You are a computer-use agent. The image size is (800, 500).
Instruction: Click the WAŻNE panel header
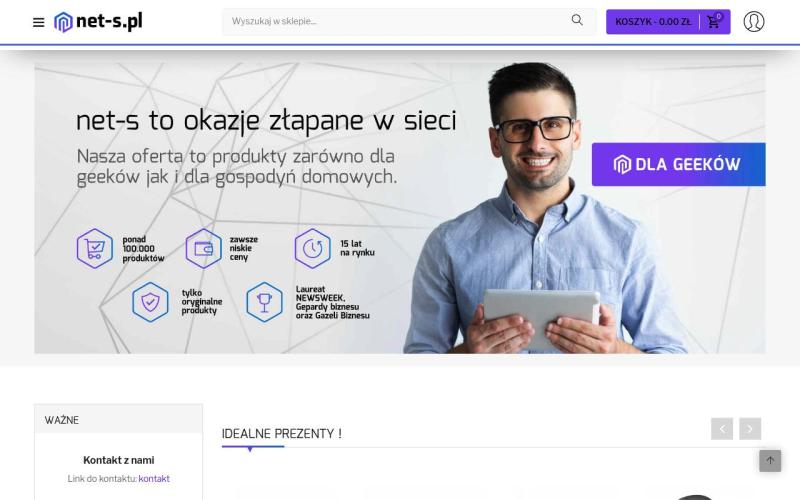(x=118, y=419)
